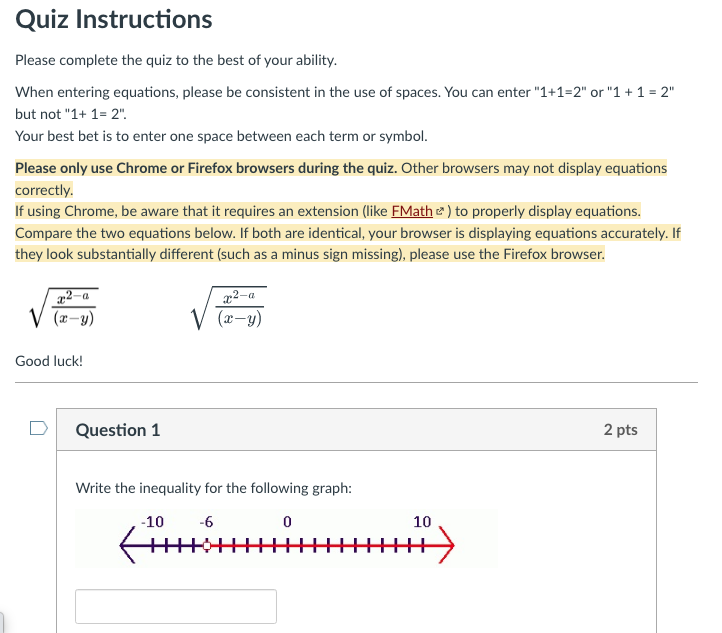The image size is (722, 633).
Task: Focus the Question 1 answer text box
Action: click(176, 606)
